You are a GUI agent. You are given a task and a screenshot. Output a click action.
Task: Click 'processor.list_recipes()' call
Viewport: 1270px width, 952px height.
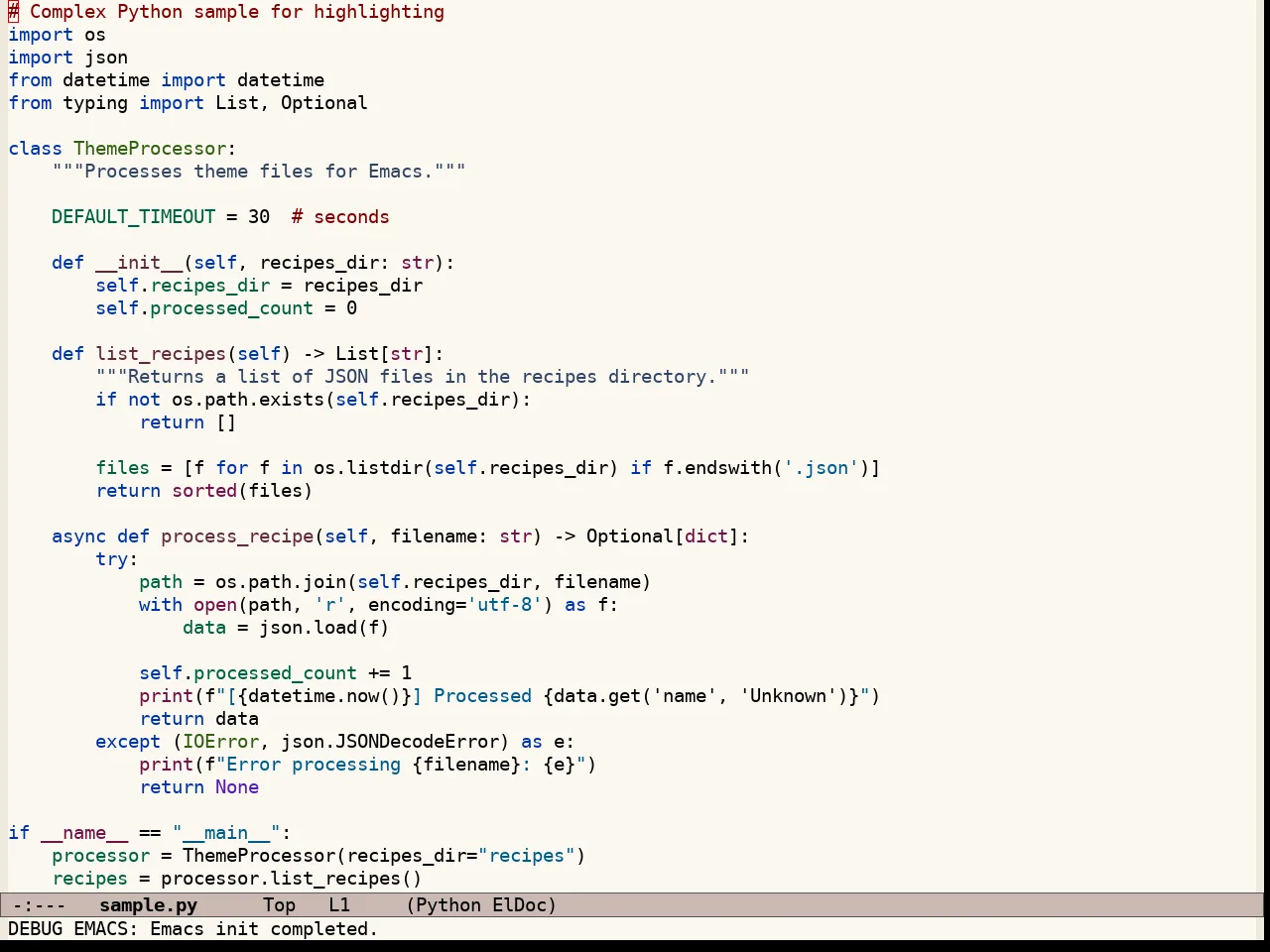click(292, 879)
